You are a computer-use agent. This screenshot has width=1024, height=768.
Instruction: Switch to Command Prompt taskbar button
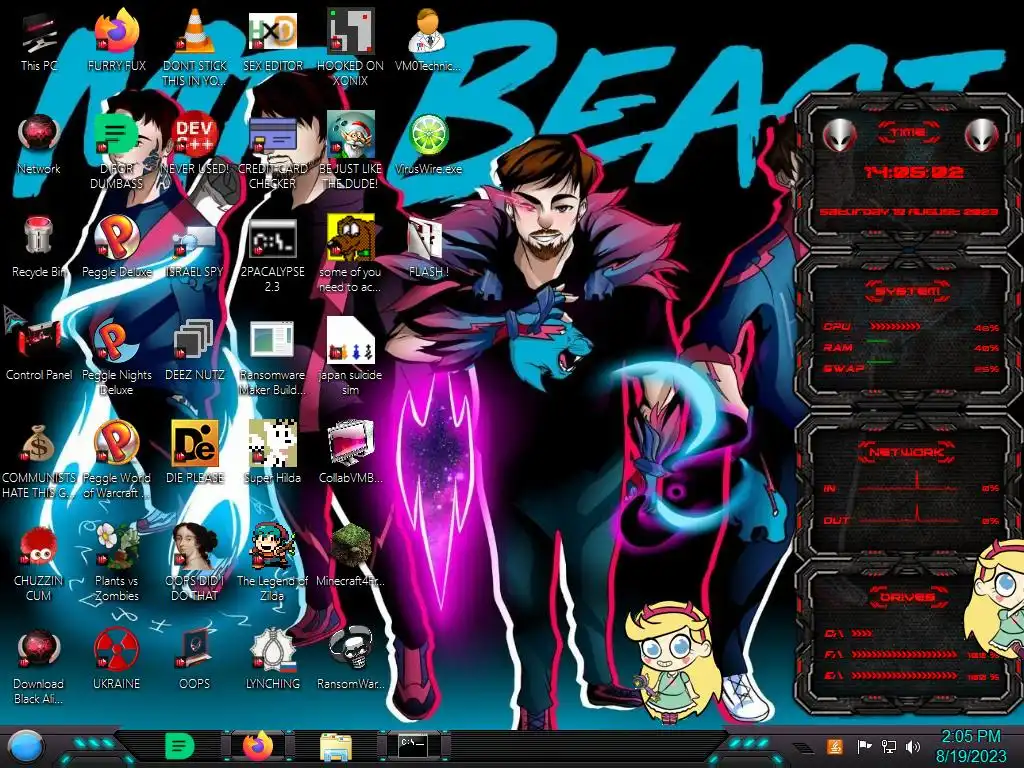point(413,745)
